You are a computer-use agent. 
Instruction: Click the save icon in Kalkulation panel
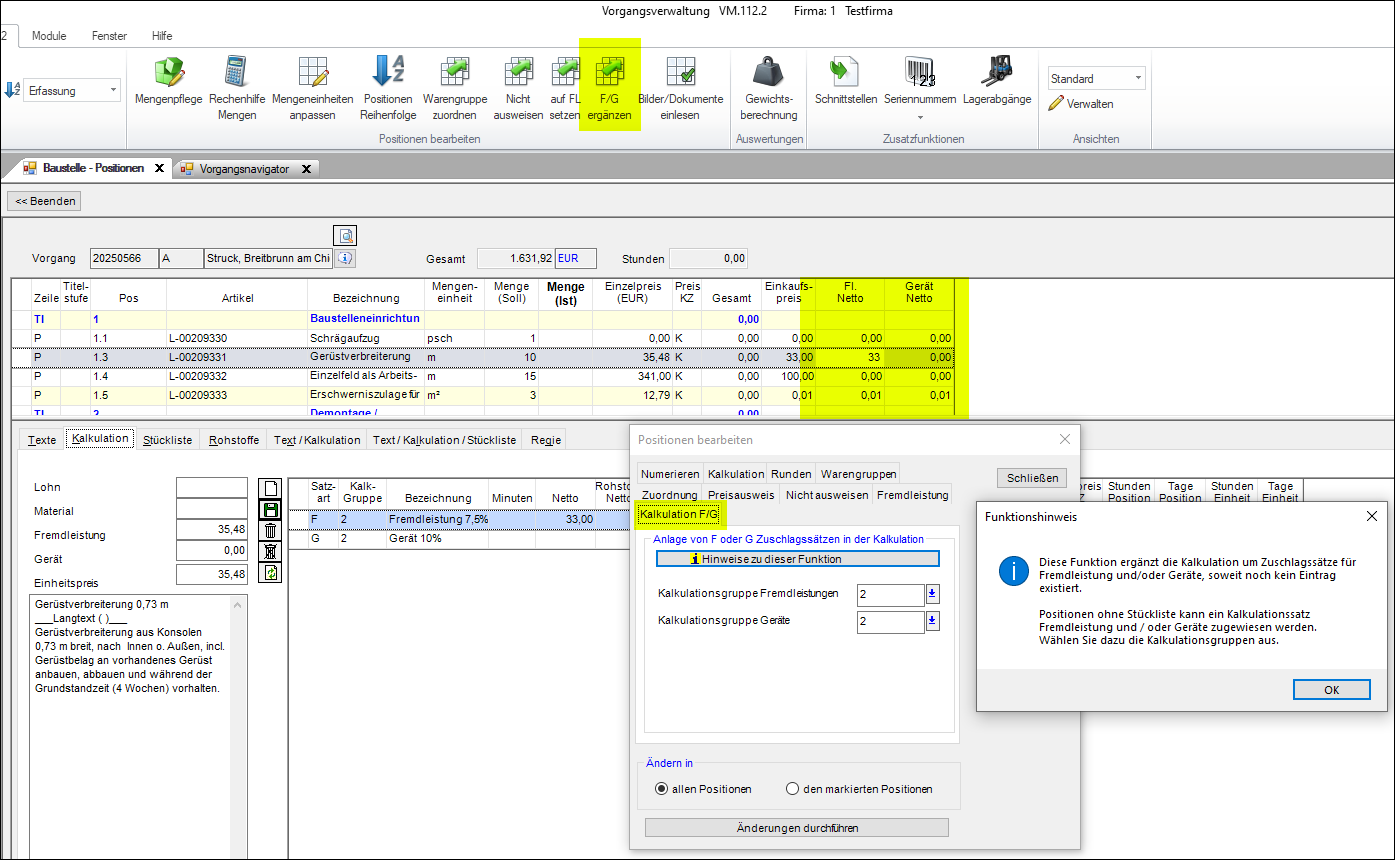click(269, 509)
